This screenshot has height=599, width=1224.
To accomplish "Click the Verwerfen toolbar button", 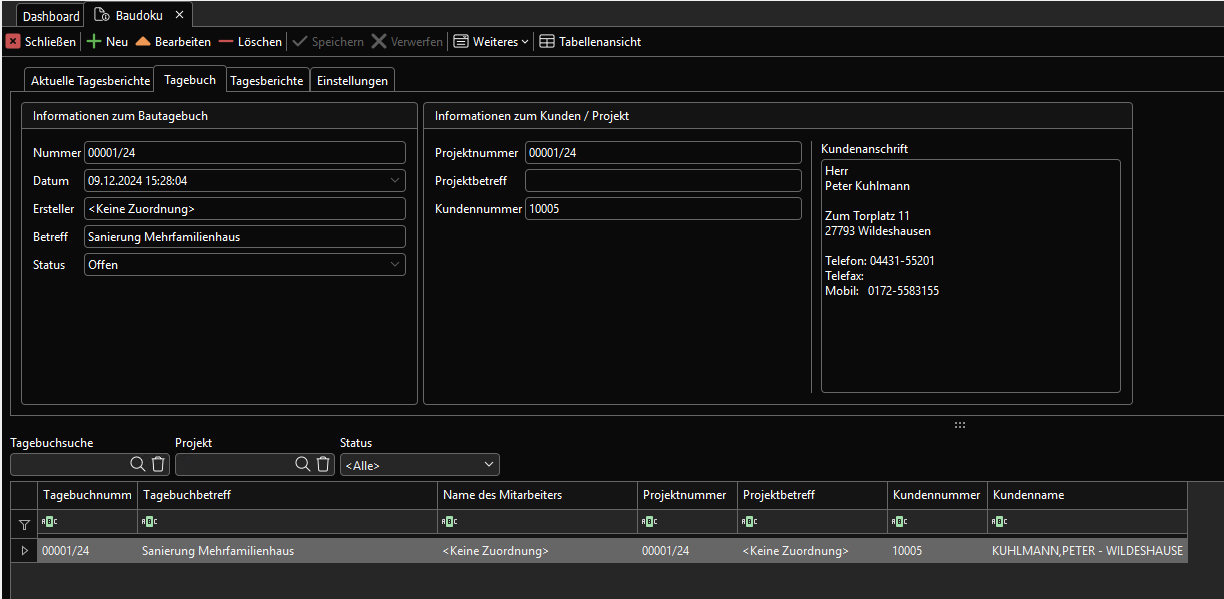I will point(408,42).
